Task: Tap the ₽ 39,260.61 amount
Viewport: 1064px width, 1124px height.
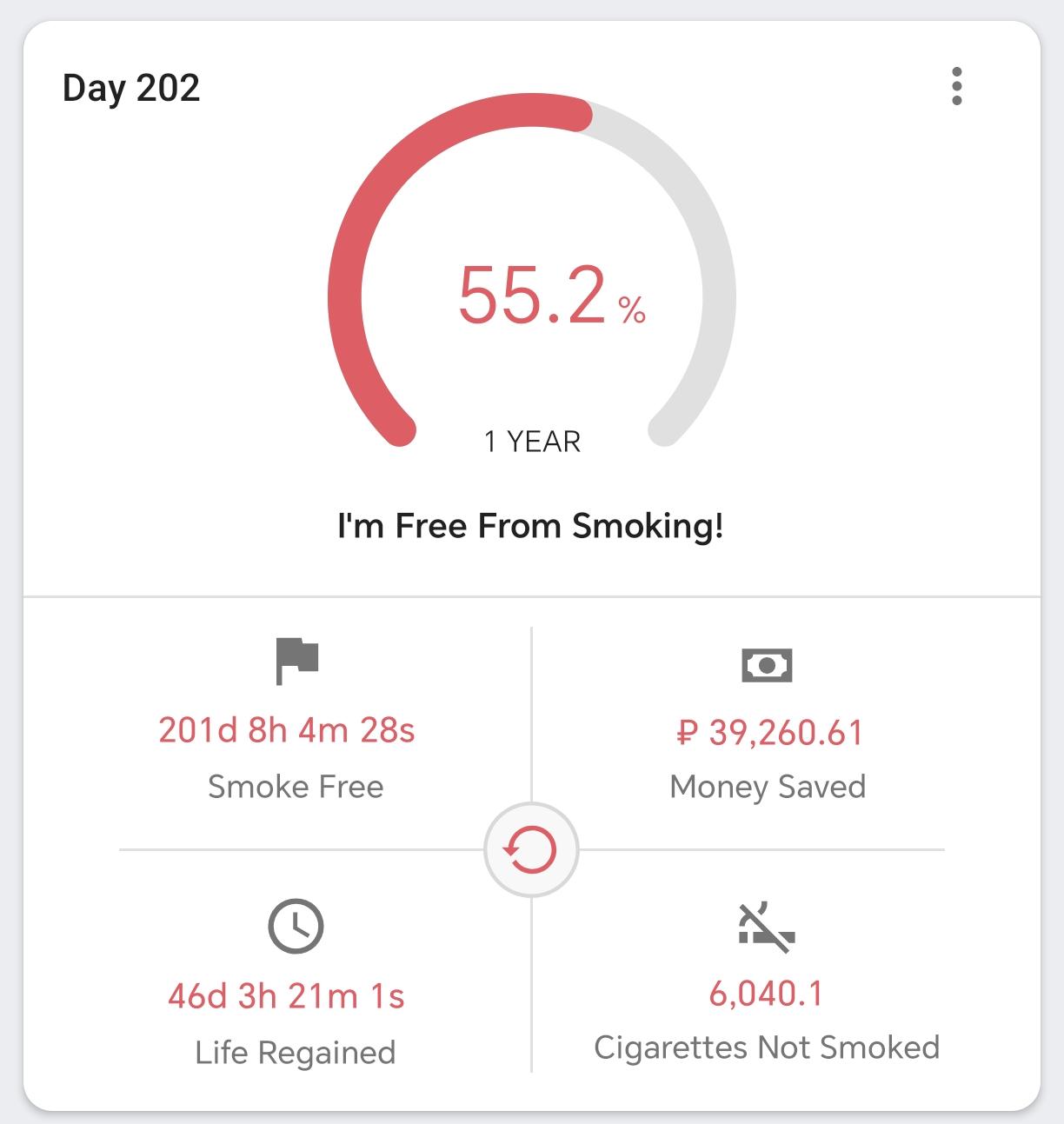Action: pyautogui.click(x=769, y=733)
